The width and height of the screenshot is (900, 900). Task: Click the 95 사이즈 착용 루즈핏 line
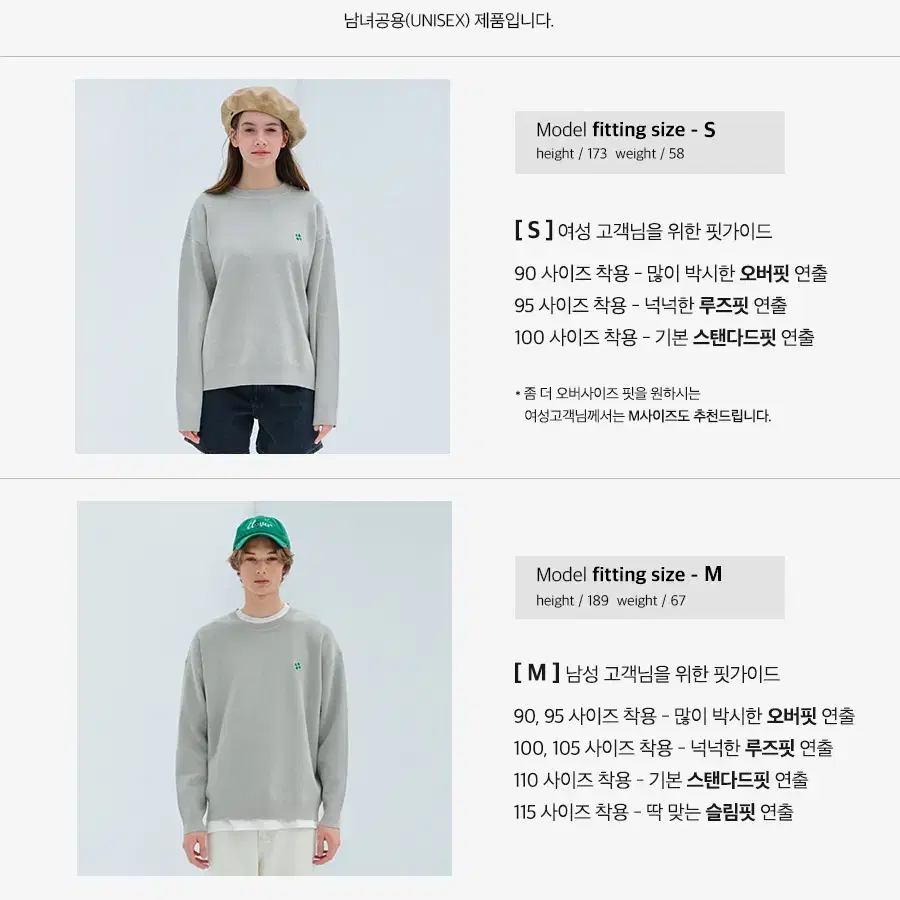(650, 305)
